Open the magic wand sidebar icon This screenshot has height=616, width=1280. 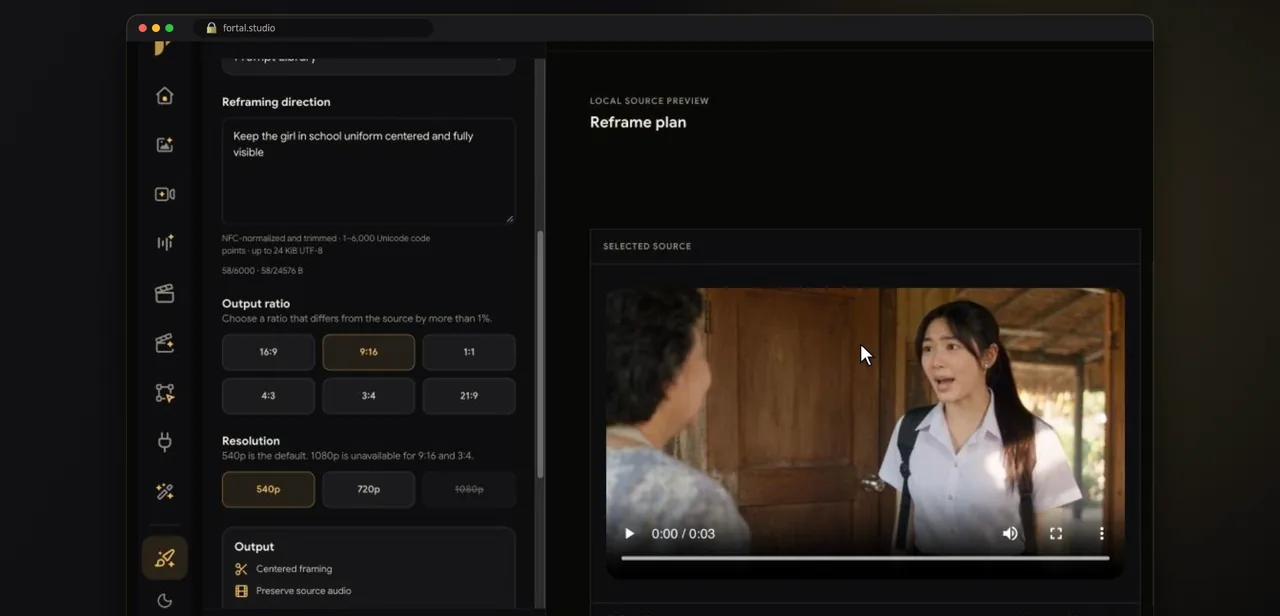(165, 492)
